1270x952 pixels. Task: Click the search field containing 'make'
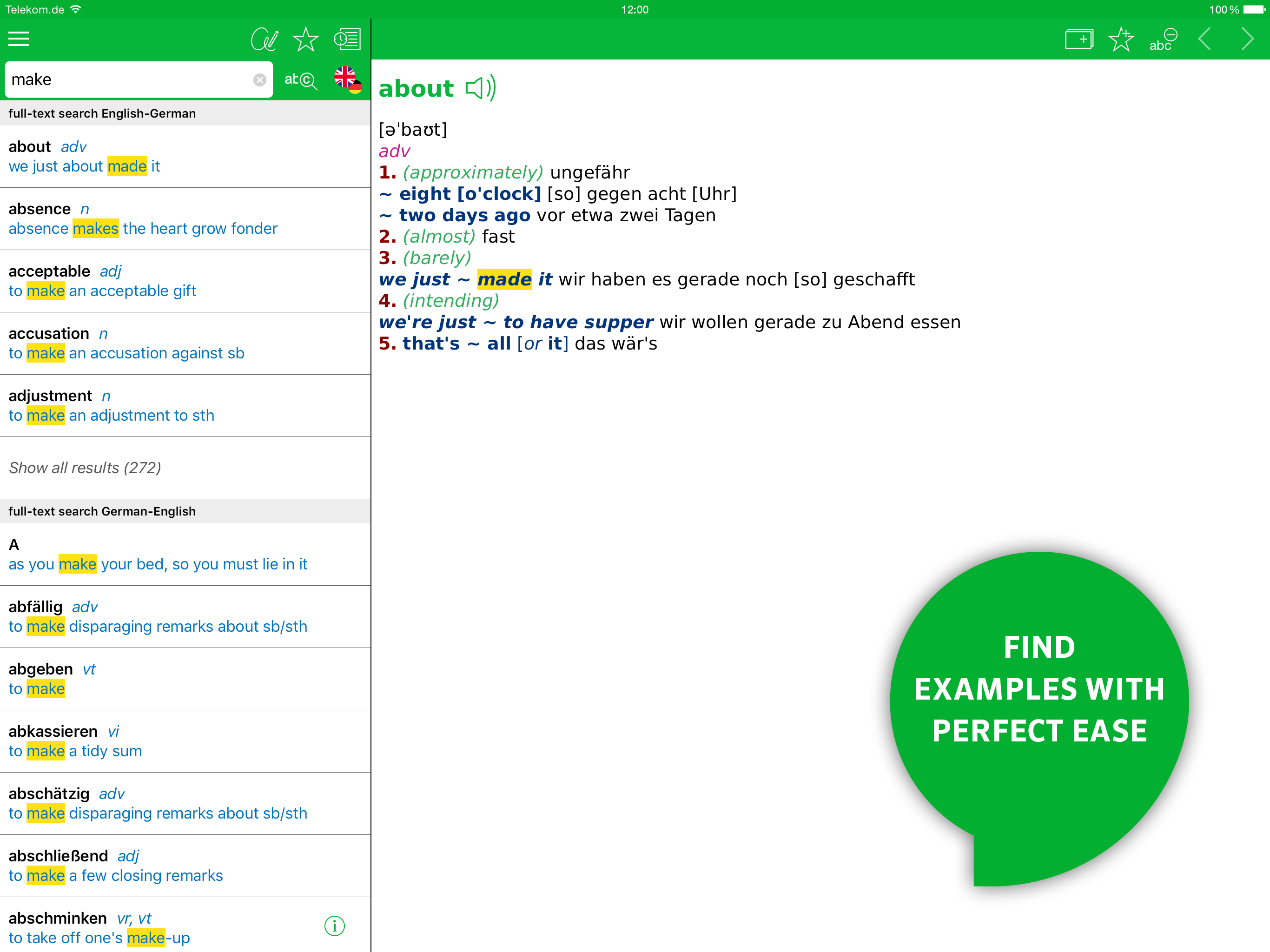coord(139,79)
